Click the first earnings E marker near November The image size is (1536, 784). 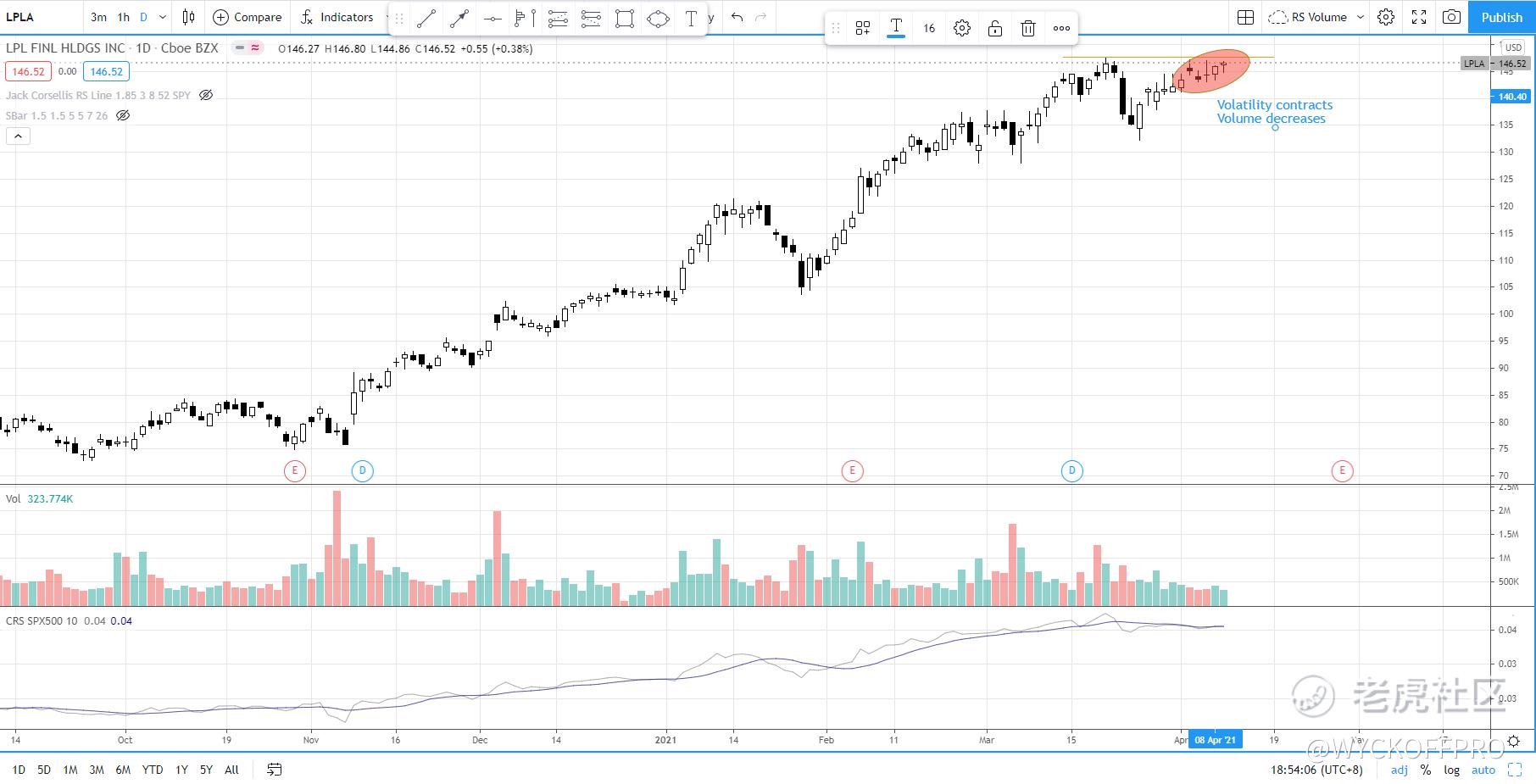(294, 470)
